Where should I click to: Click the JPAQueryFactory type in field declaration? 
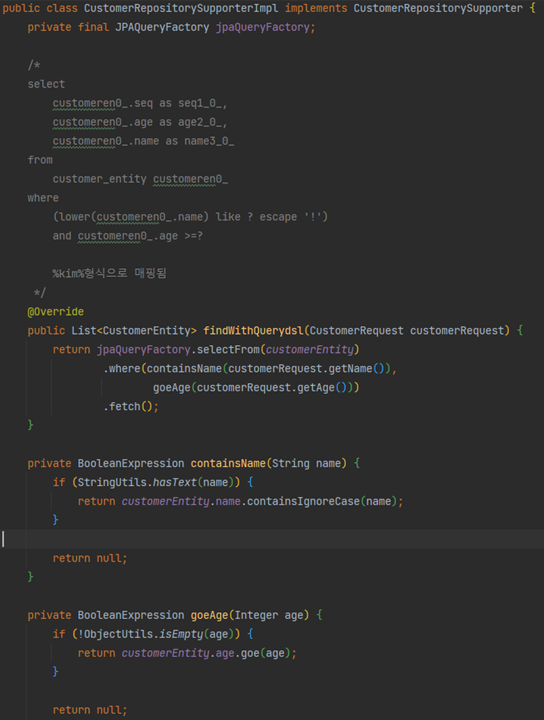coord(162,27)
